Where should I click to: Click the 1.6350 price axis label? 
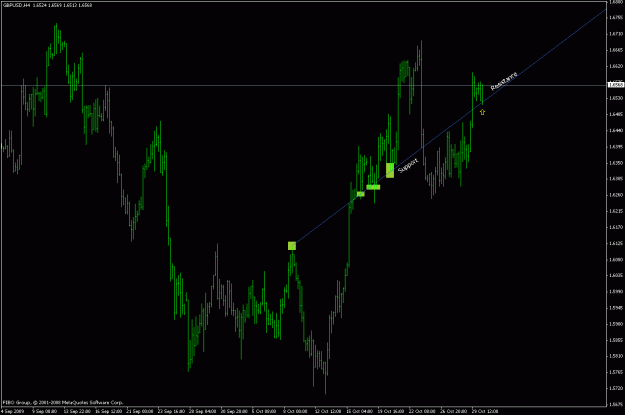[x=616, y=163]
